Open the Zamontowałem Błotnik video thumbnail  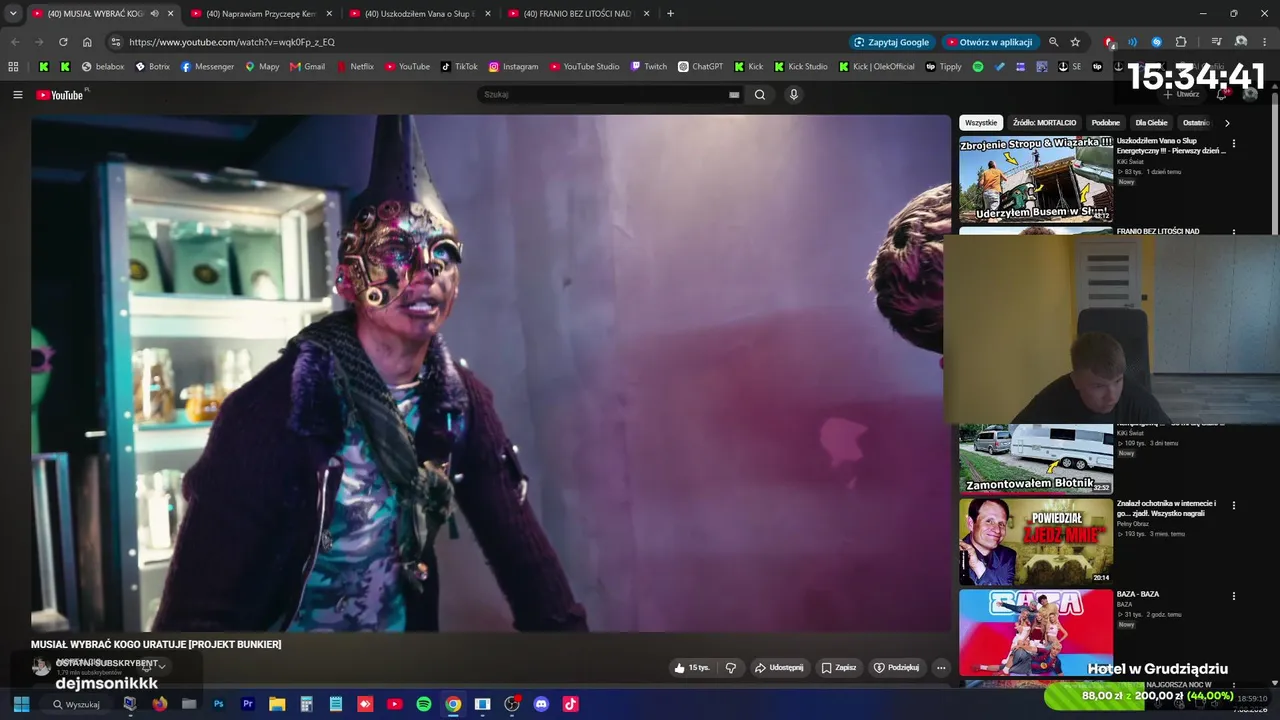[1036, 459]
